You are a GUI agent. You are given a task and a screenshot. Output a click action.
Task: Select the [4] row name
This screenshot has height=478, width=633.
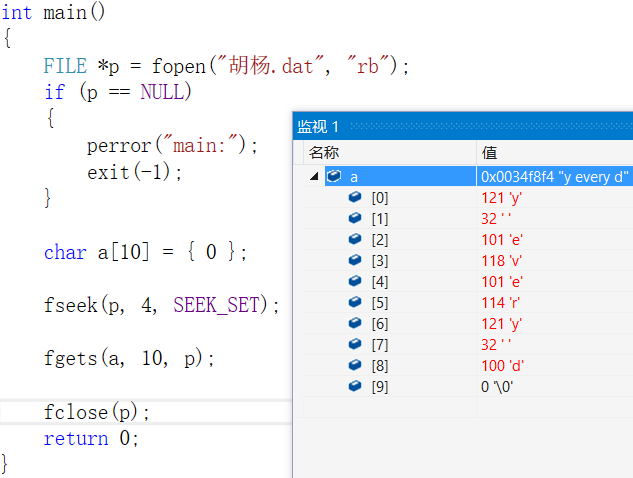click(380, 282)
